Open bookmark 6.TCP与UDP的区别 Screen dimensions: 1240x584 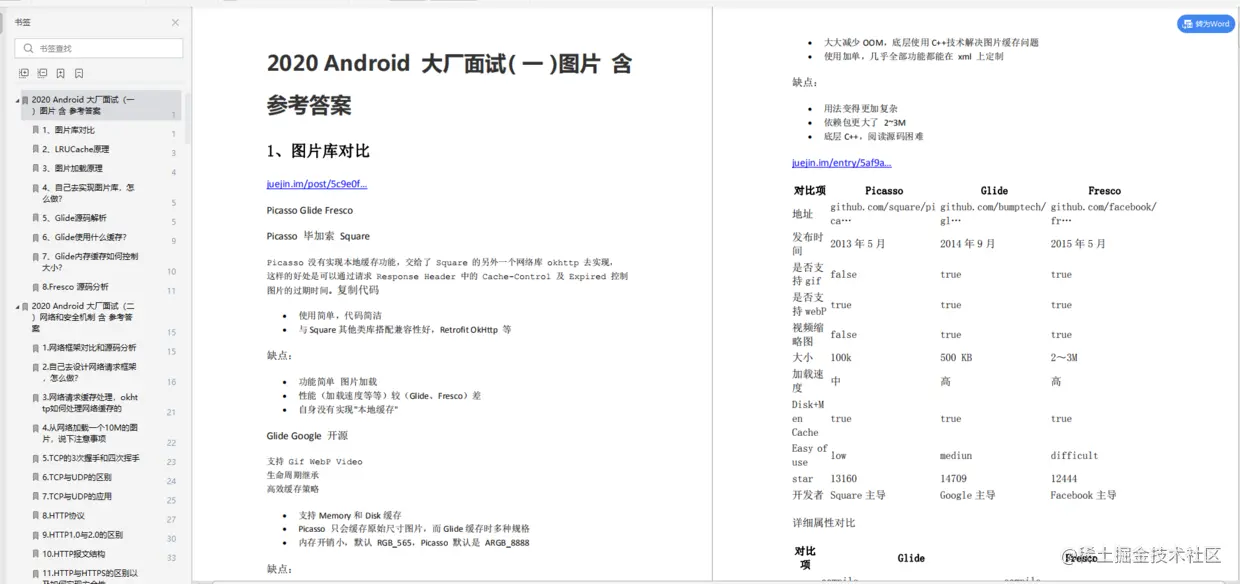pyautogui.click(x=76, y=478)
